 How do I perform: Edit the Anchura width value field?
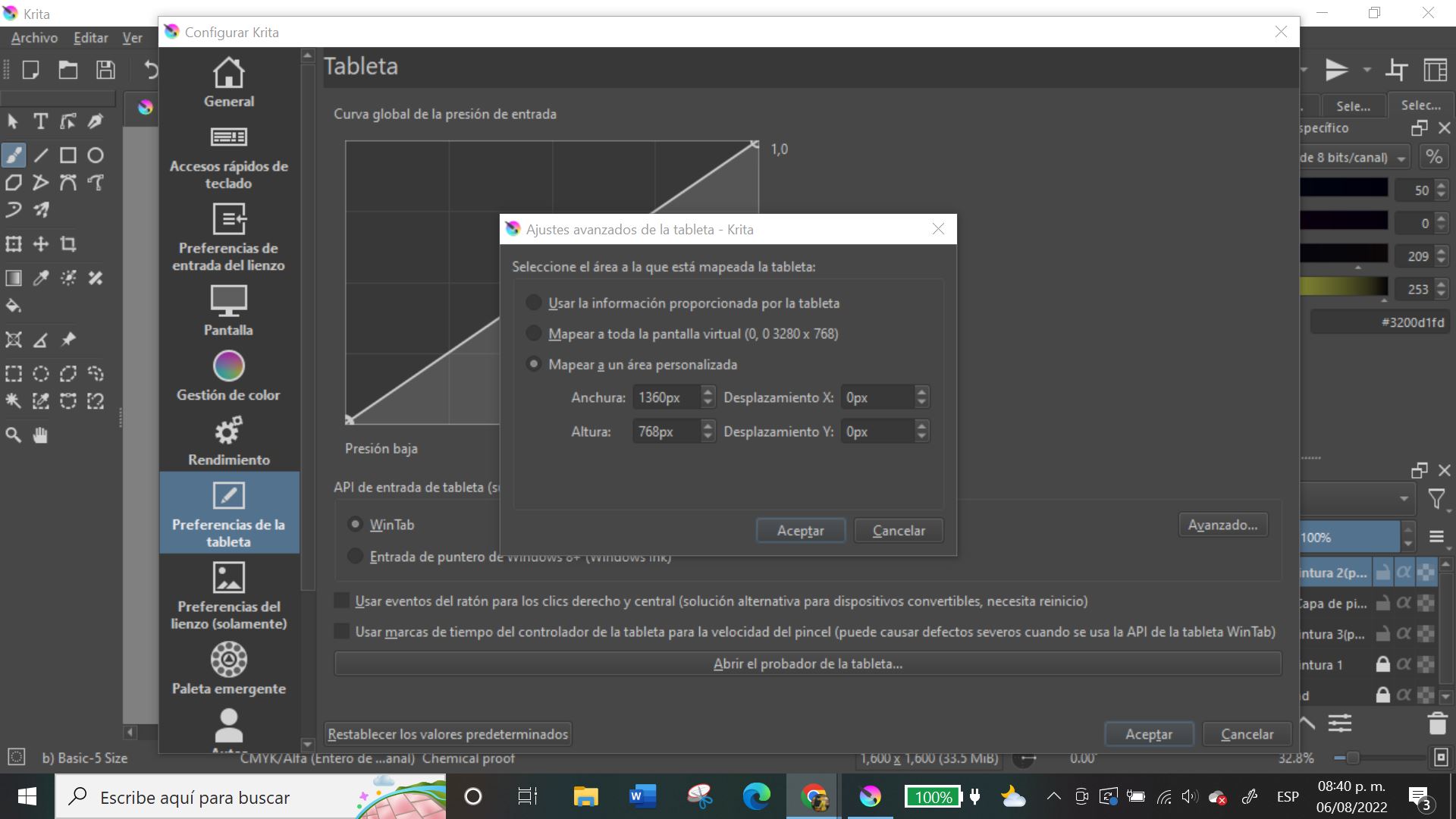669,397
